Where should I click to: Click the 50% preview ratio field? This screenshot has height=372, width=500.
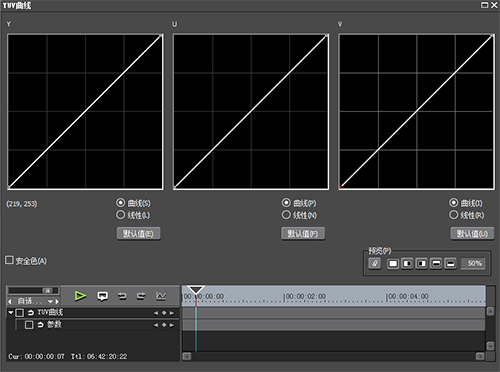click(473, 263)
